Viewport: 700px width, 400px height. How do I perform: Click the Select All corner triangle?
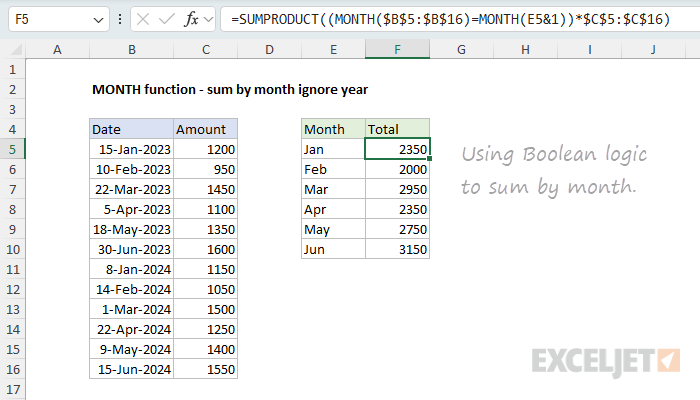click(x=16, y=49)
